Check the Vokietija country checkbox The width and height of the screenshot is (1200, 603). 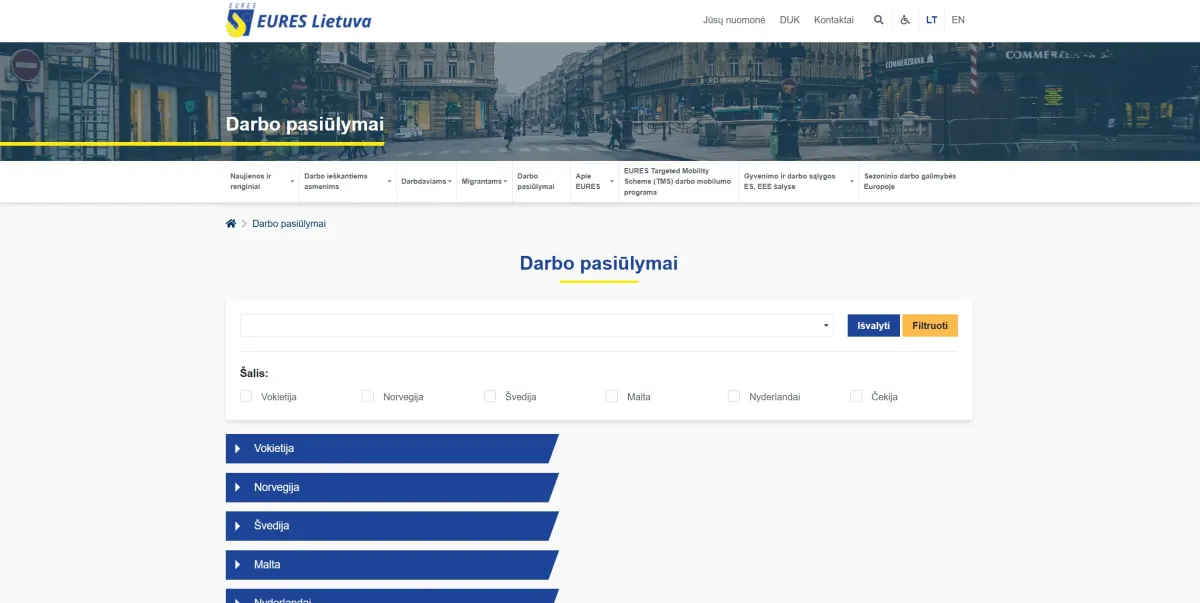point(246,397)
